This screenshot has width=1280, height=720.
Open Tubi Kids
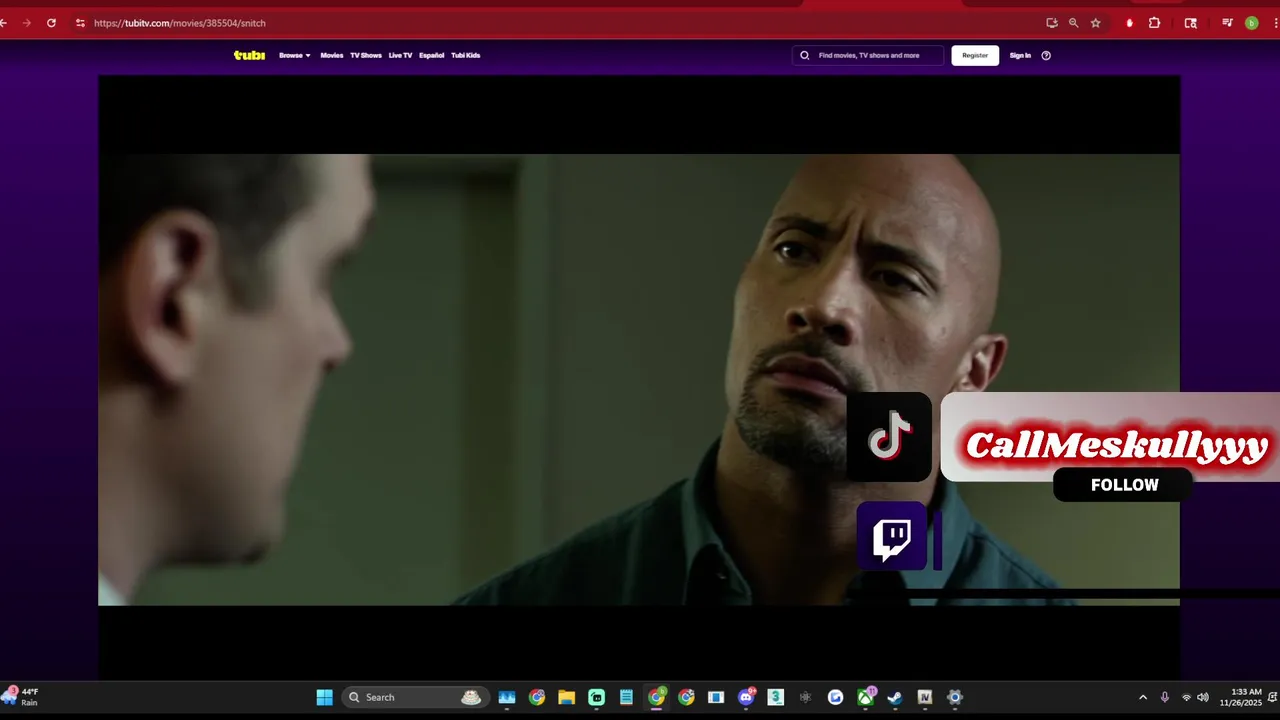point(466,55)
